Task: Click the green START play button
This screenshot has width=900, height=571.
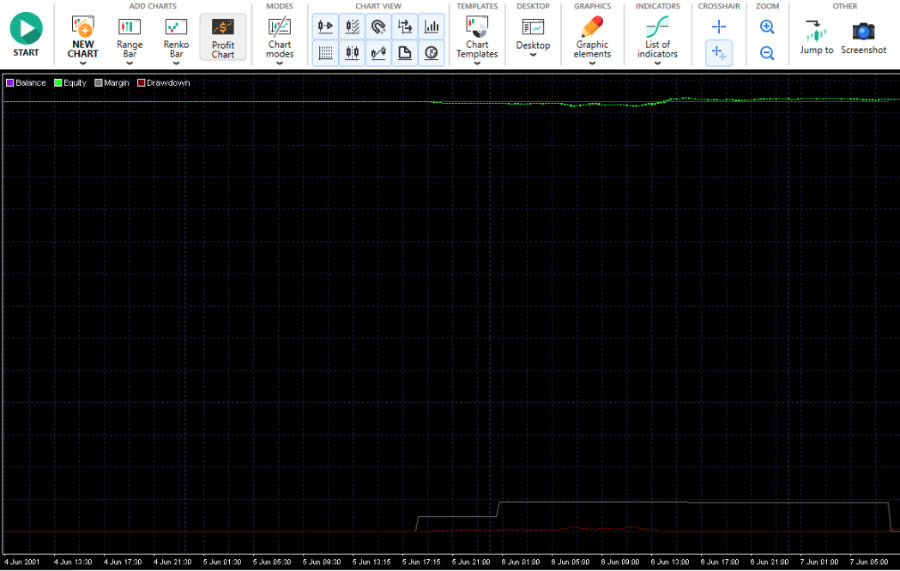Action: (26, 28)
